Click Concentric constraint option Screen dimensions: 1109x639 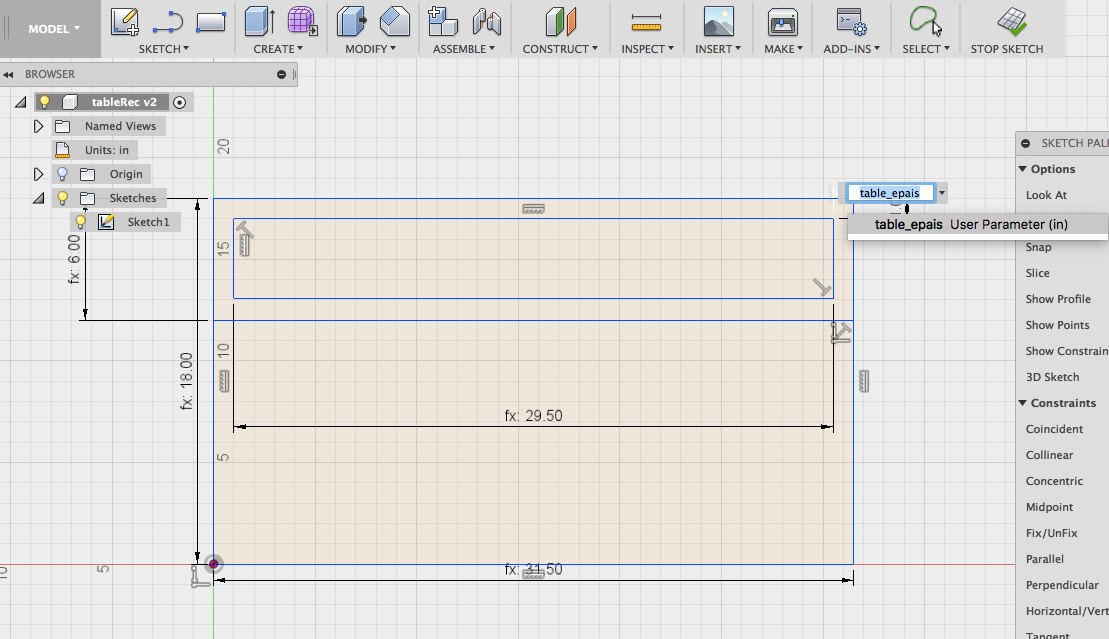point(1054,481)
